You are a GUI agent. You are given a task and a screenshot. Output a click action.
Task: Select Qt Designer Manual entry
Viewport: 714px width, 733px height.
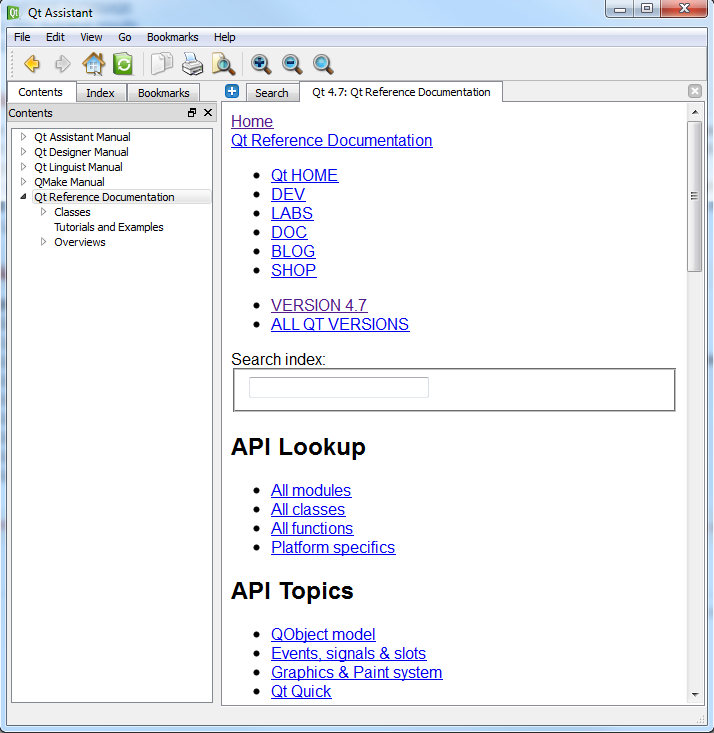pos(81,152)
